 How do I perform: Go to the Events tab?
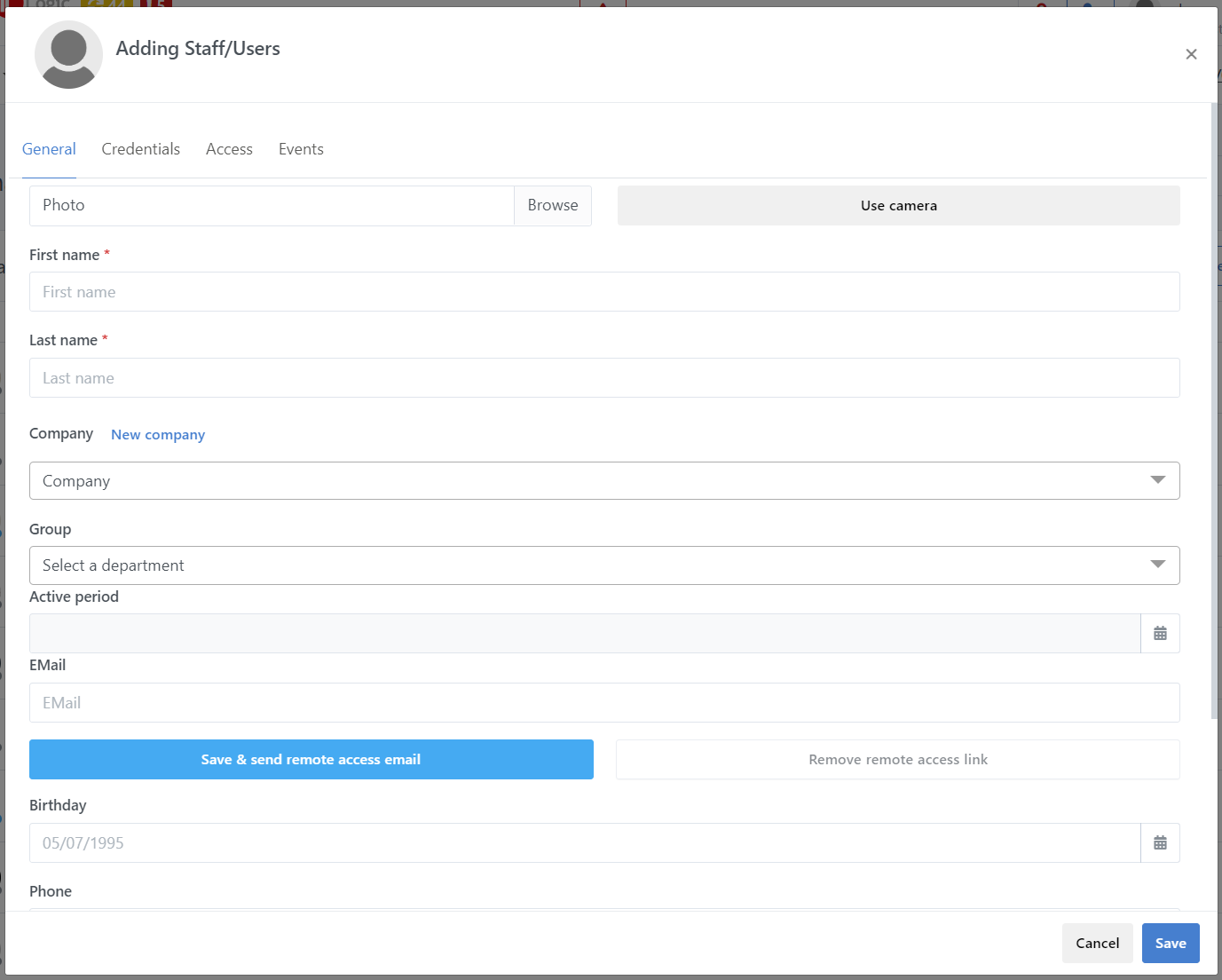tap(301, 149)
